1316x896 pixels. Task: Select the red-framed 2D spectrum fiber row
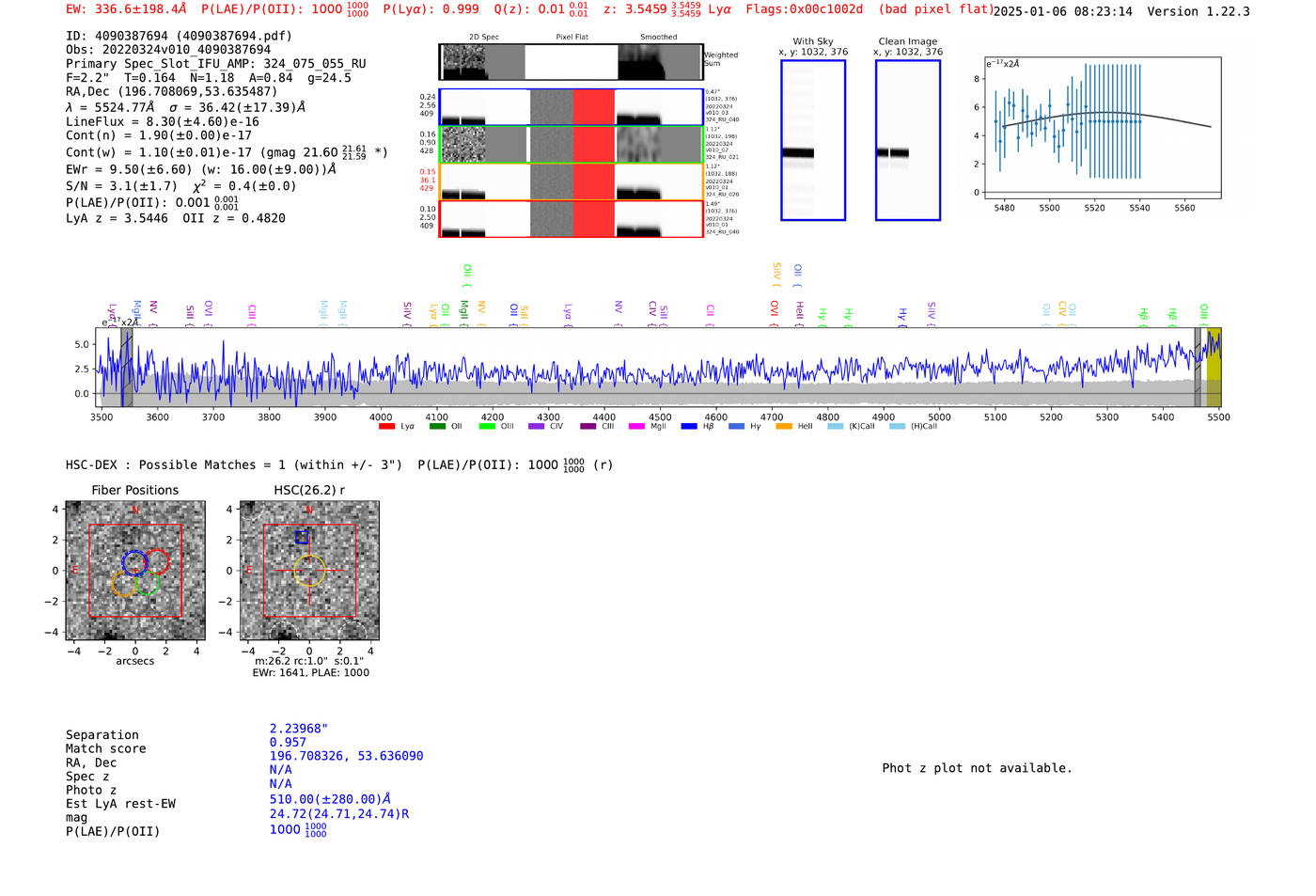coord(571,218)
